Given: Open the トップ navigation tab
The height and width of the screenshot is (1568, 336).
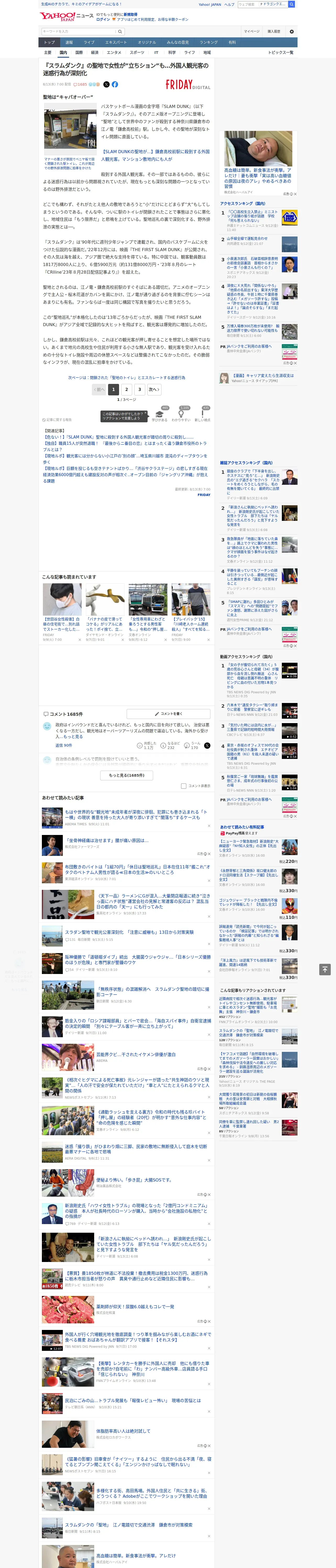Looking at the screenshot, I should [x=49, y=43].
